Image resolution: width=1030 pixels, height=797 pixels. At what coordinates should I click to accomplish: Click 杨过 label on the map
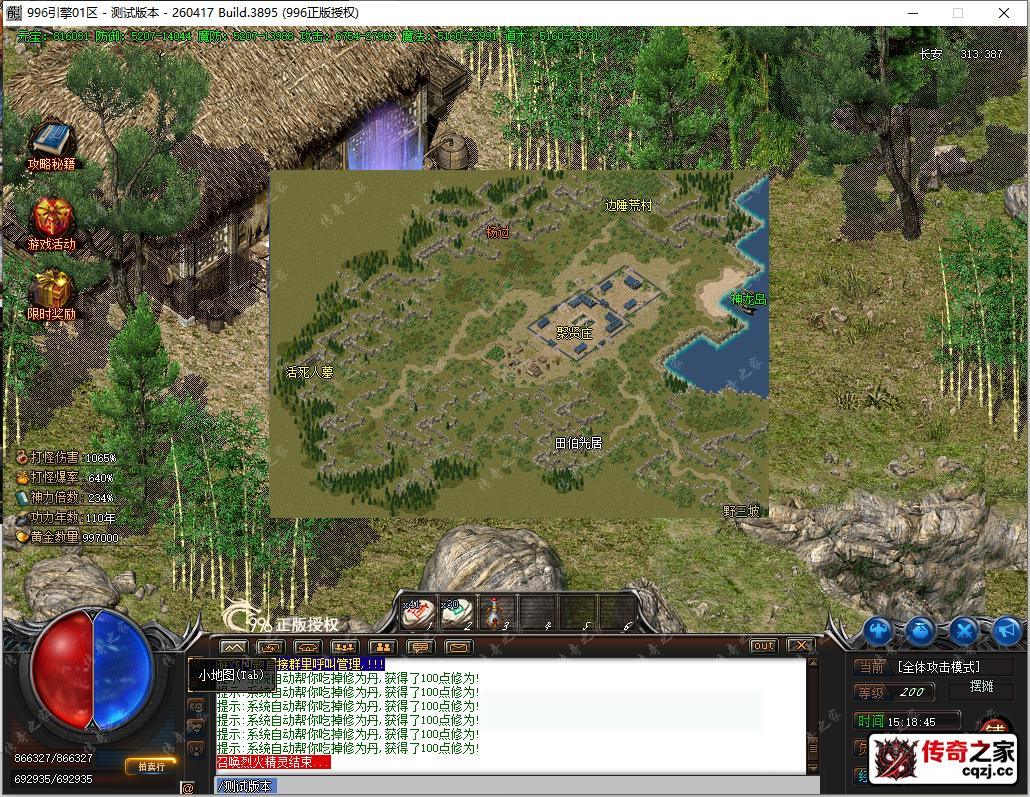coord(497,232)
